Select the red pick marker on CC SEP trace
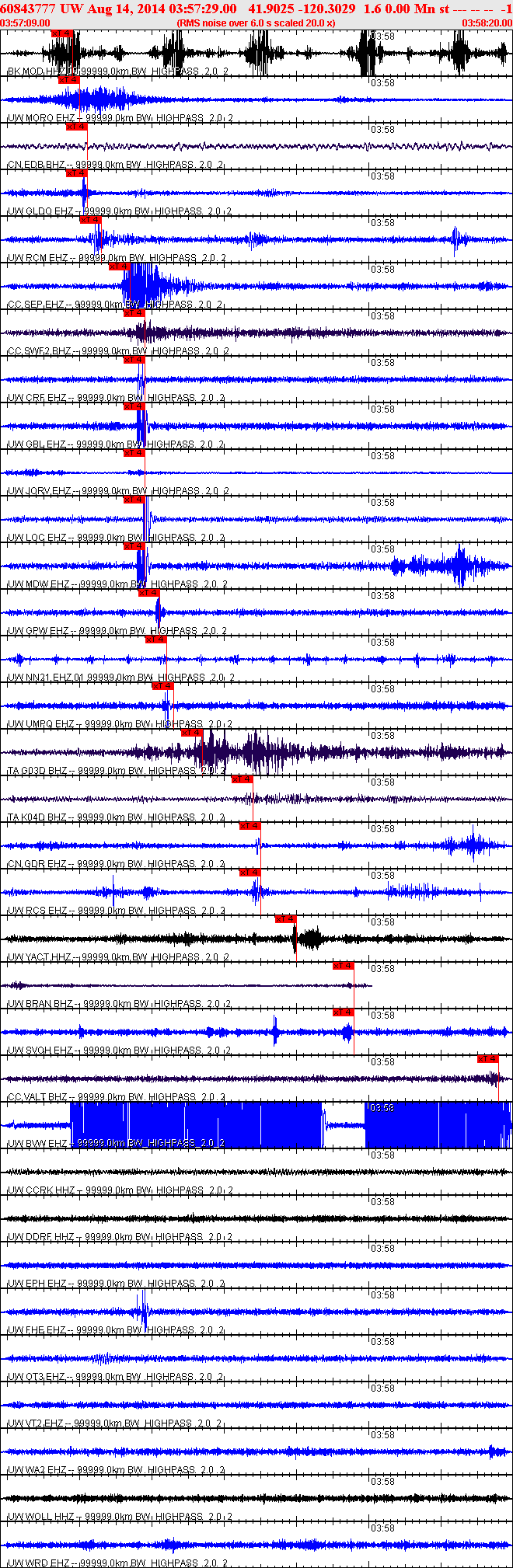Screen dimensions: 513x1568 coord(120,266)
